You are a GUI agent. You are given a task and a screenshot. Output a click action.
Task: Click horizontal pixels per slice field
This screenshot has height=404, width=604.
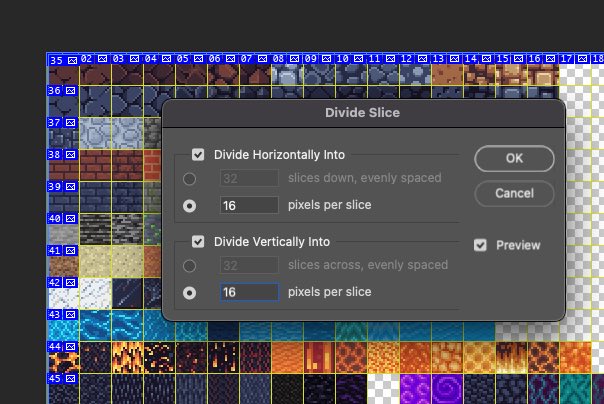point(249,205)
